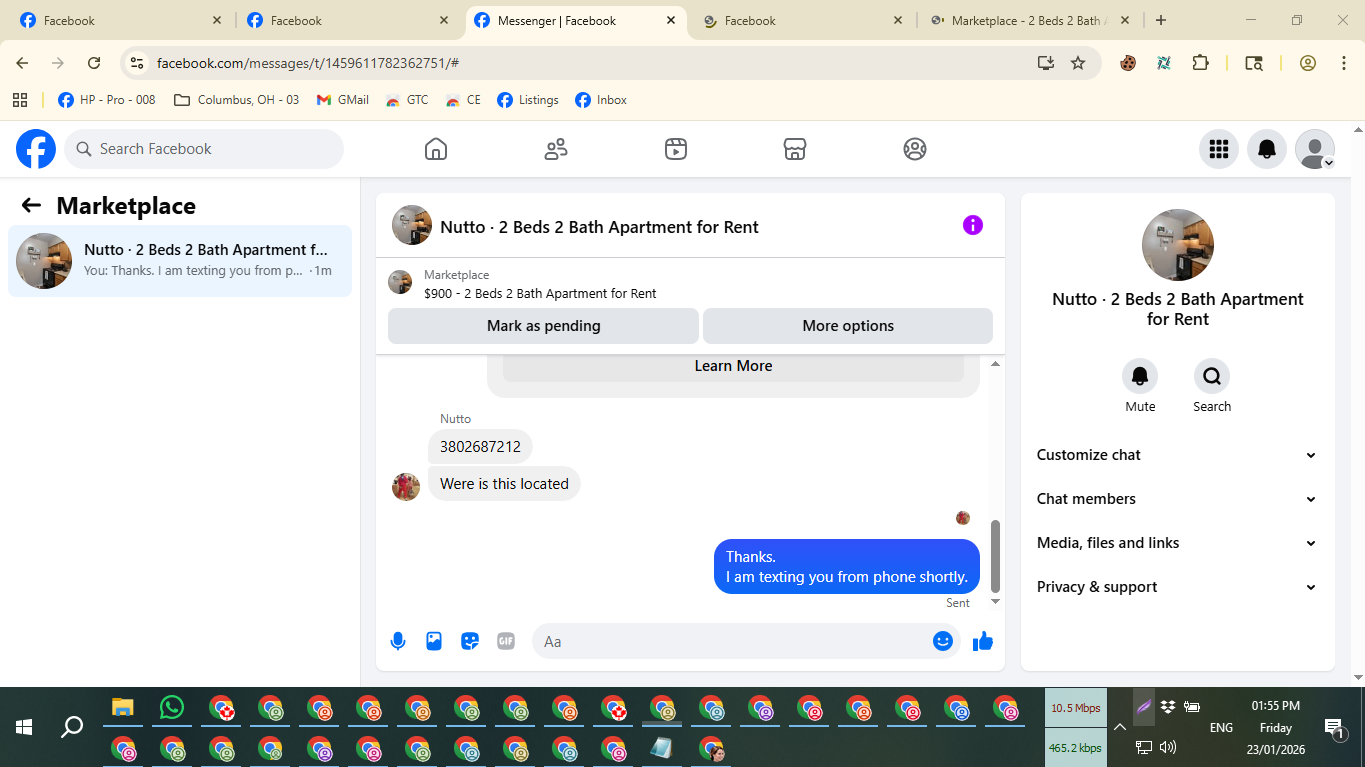The width and height of the screenshot is (1365, 767).
Task: Click the back arrow beside Marketplace
Action: (31, 205)
